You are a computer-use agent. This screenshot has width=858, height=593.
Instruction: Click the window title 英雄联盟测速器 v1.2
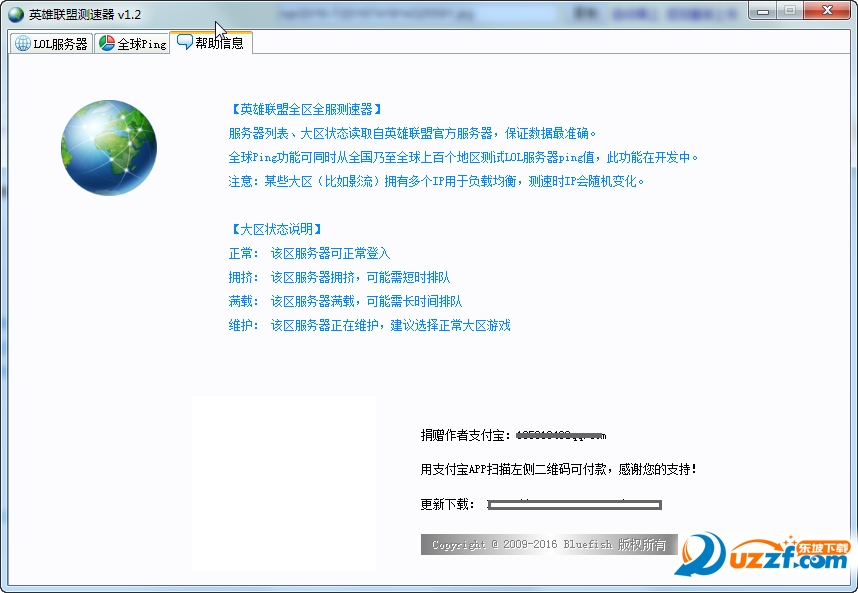[x=85, y=15]
